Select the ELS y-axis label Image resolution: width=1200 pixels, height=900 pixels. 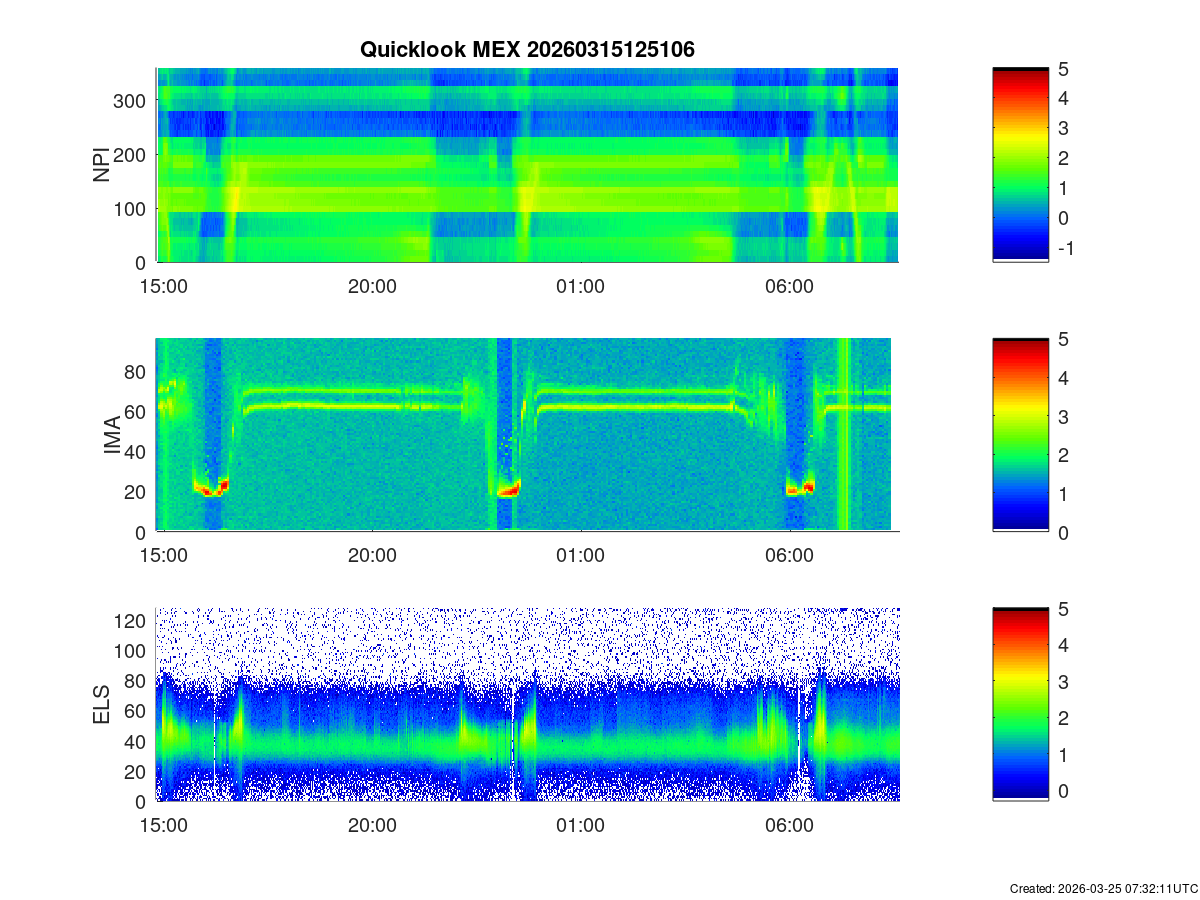101,705
